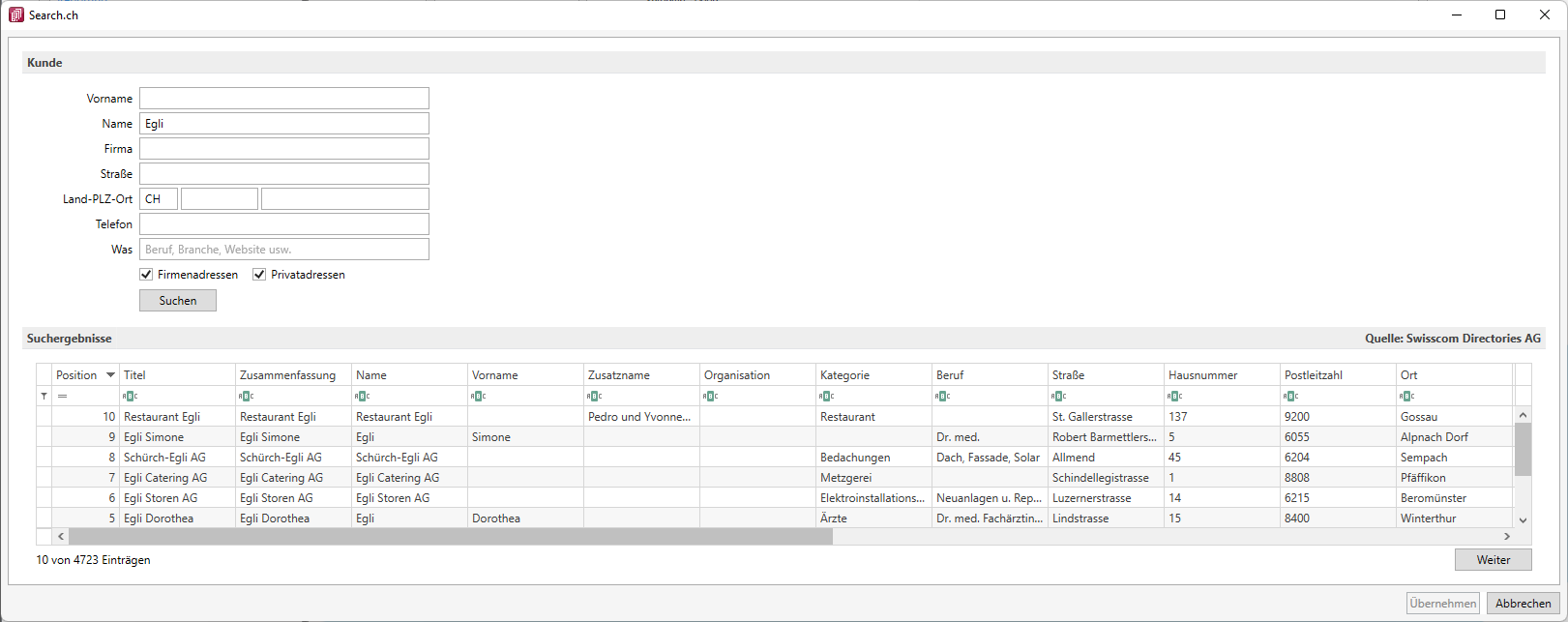Select the Dach, Fassade, Solar cell
The image size is (1568, 622).
[991, 458]
